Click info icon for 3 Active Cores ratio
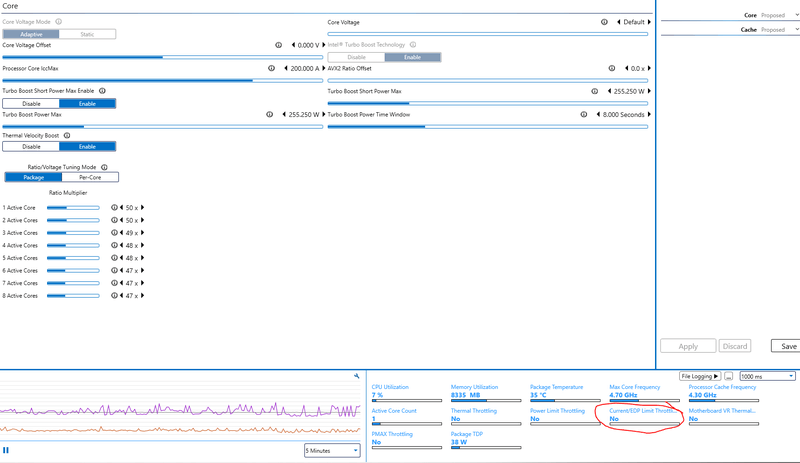The image size is (800, 463). [x=114, y=233]
